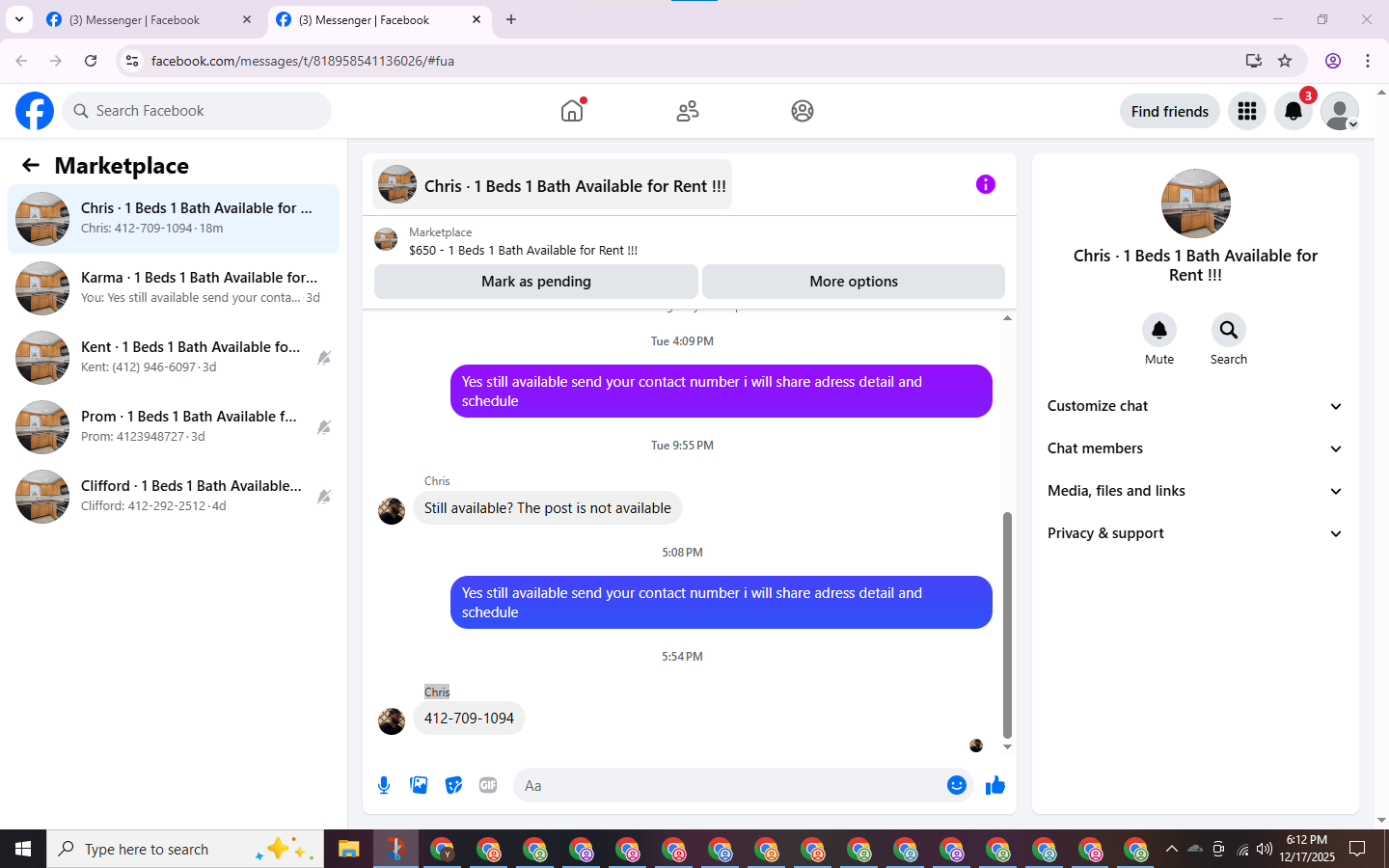Mute this conversation with bell icon

tap(1159, 330)
